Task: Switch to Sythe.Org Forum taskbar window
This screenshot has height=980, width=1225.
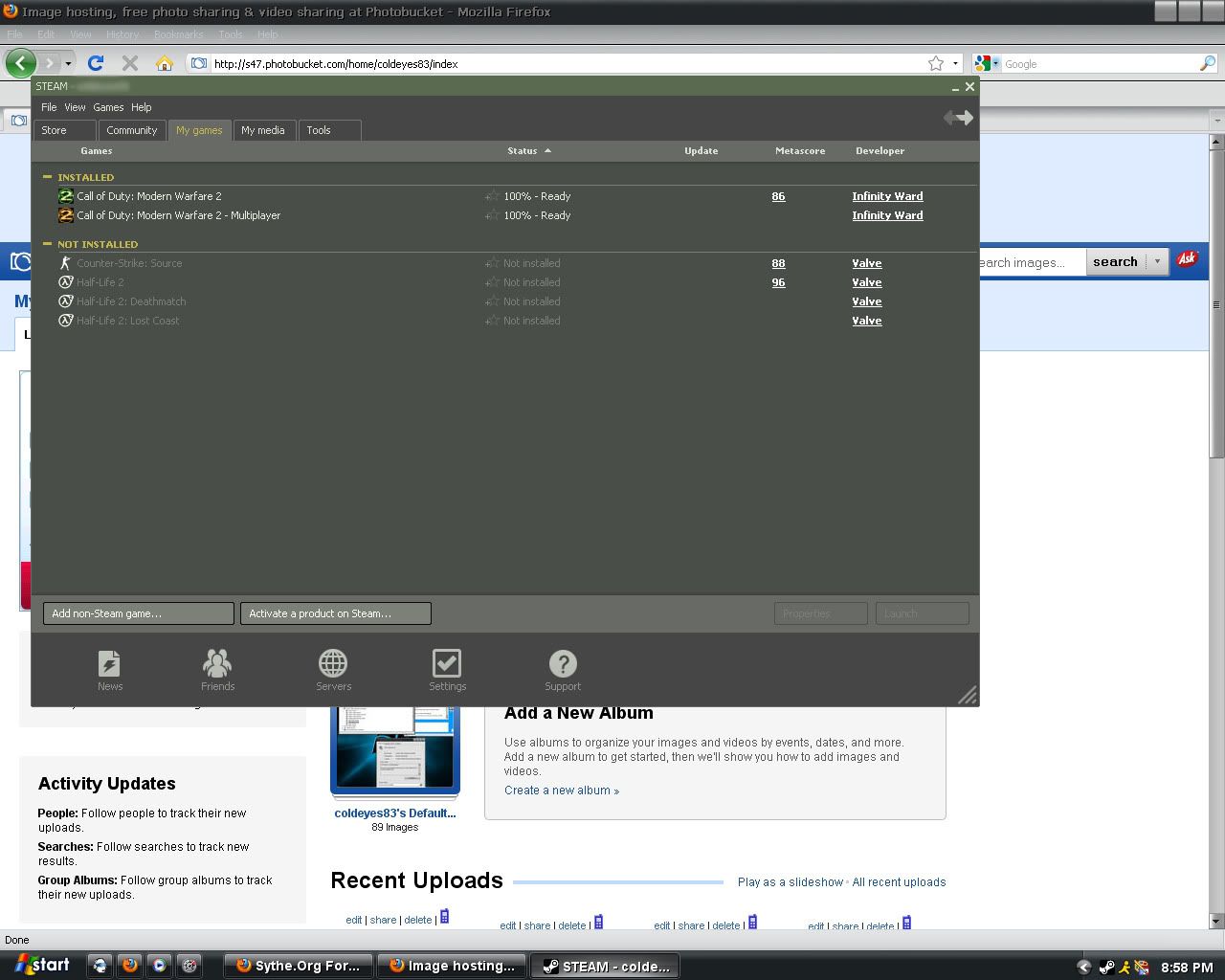Action: click(x=298, y=966)
